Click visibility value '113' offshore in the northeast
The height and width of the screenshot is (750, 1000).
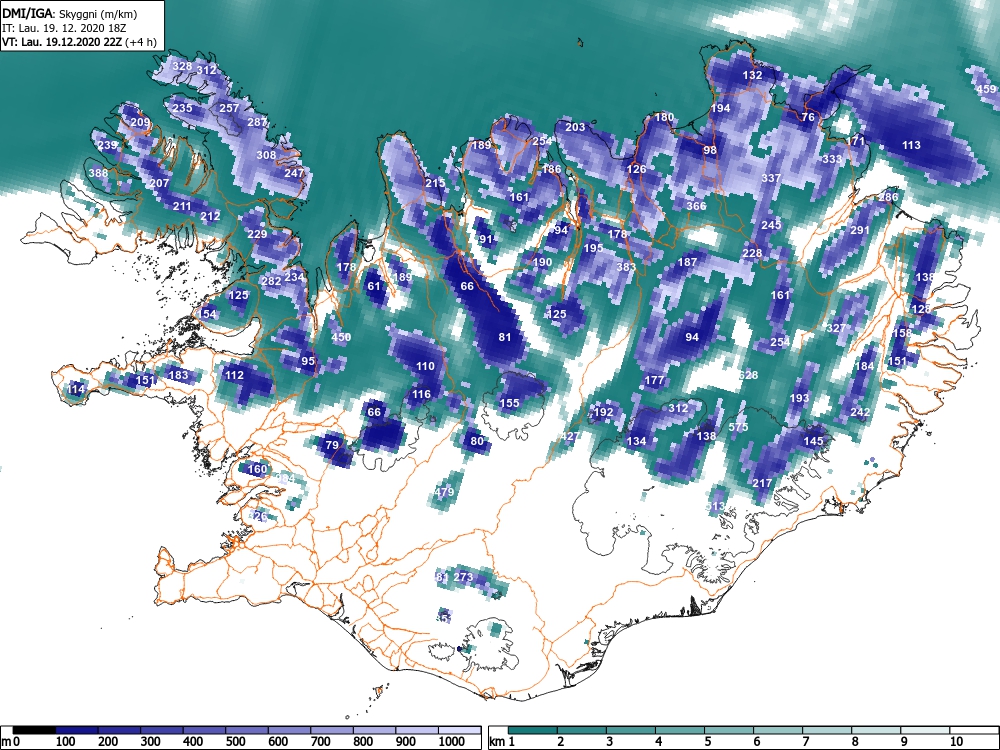tap(911, 145)
